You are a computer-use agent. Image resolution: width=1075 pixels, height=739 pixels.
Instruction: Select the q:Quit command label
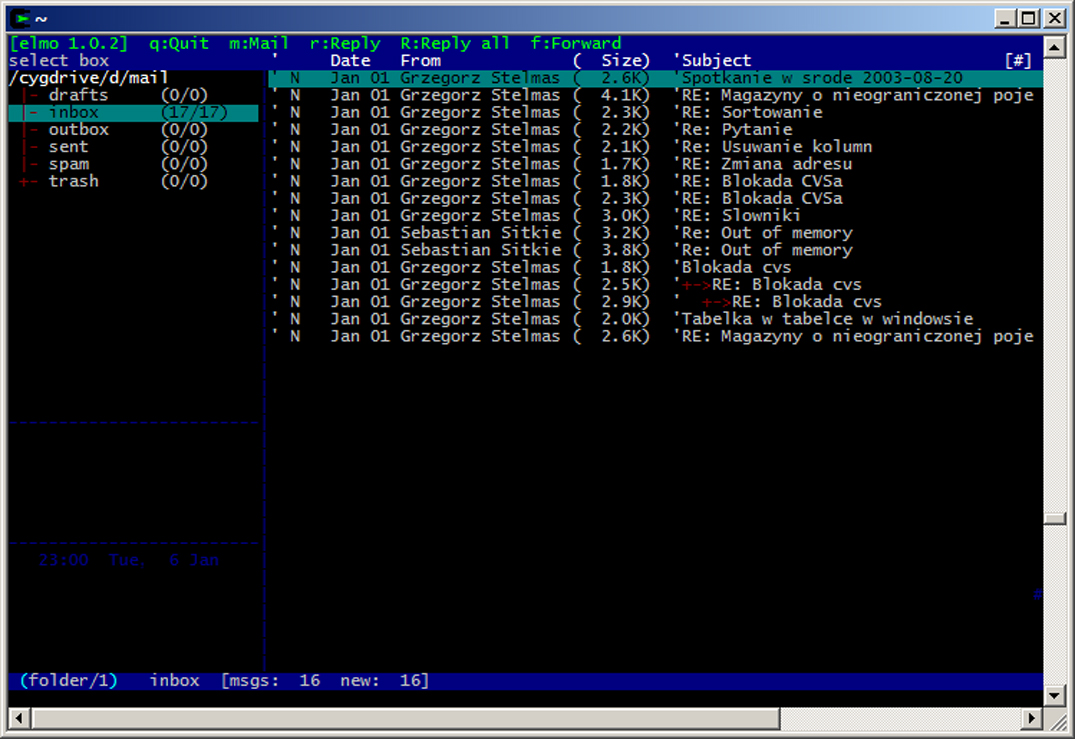coord(179,43)
